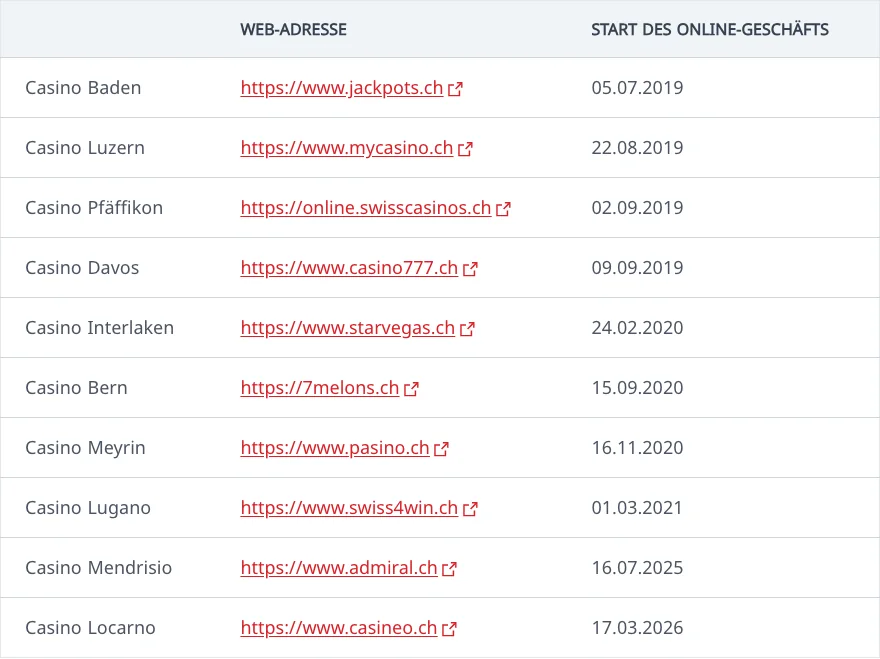Select the Casino Locarno cell
The height and width of the screenshot is (659, 880).
pyautogui.click(x=90, y=629)
